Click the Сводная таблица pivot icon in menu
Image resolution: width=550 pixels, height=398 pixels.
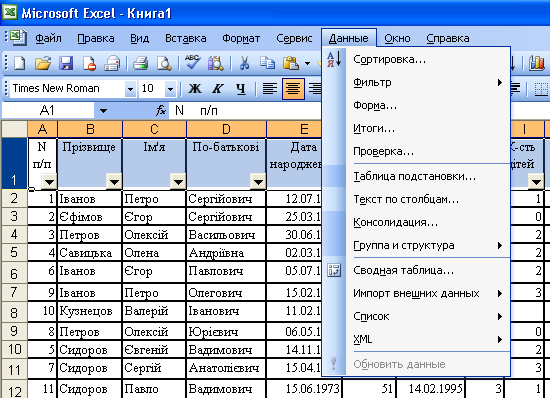pyautogui.click(x=334, y=270)
